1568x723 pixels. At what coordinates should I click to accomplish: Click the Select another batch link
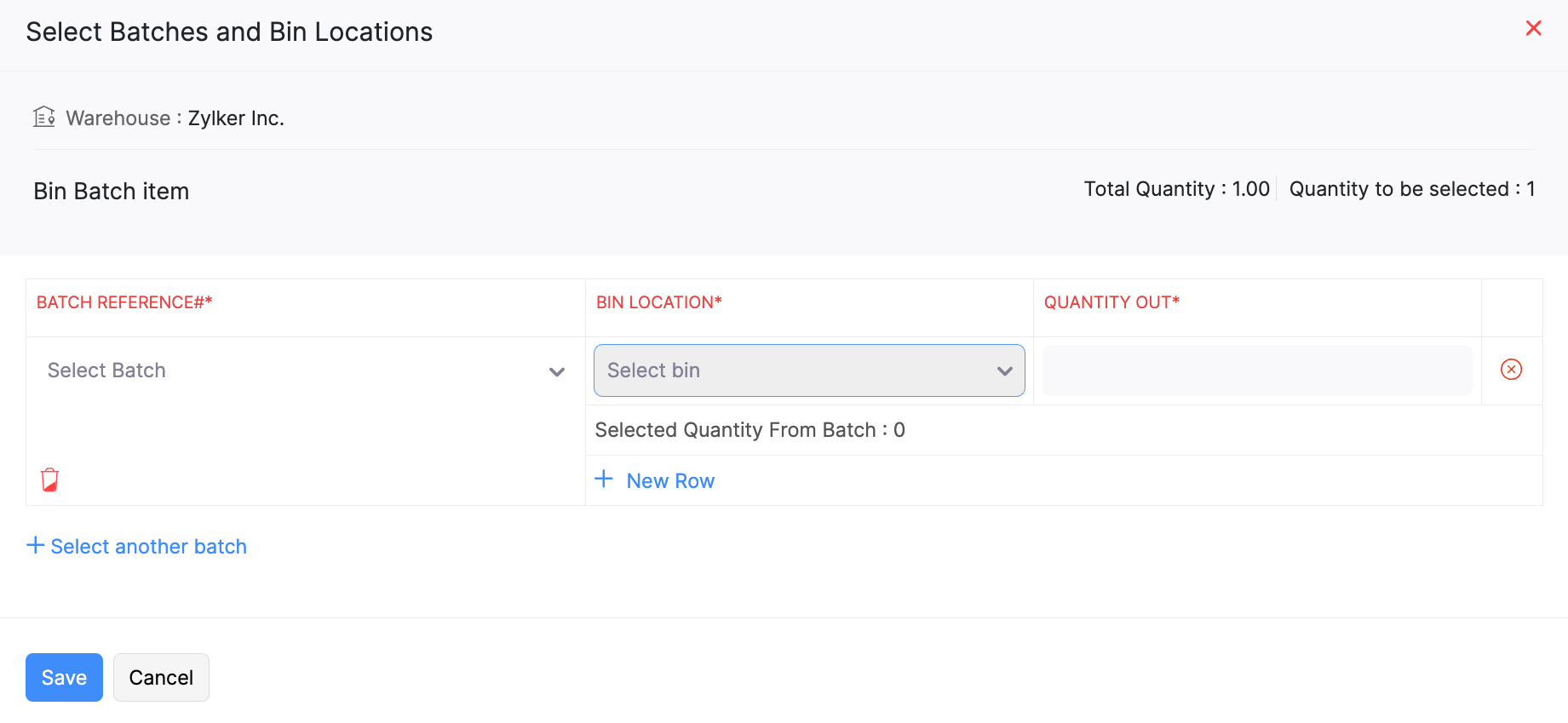click(148, 546)
